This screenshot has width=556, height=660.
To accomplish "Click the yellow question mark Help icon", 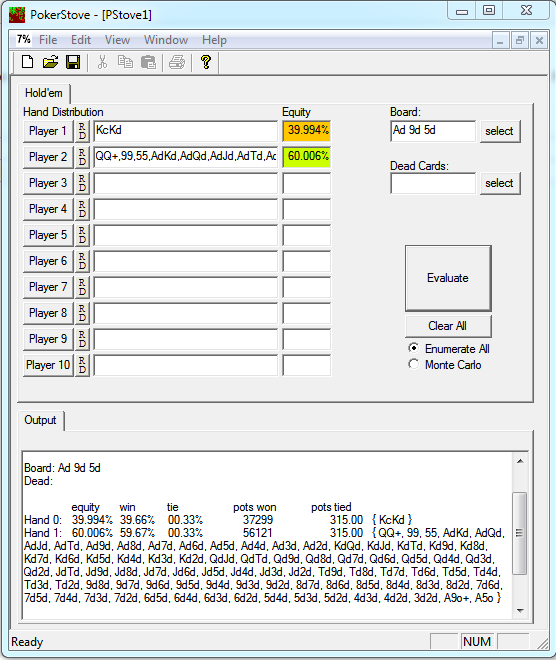I will tap(206, 62).
